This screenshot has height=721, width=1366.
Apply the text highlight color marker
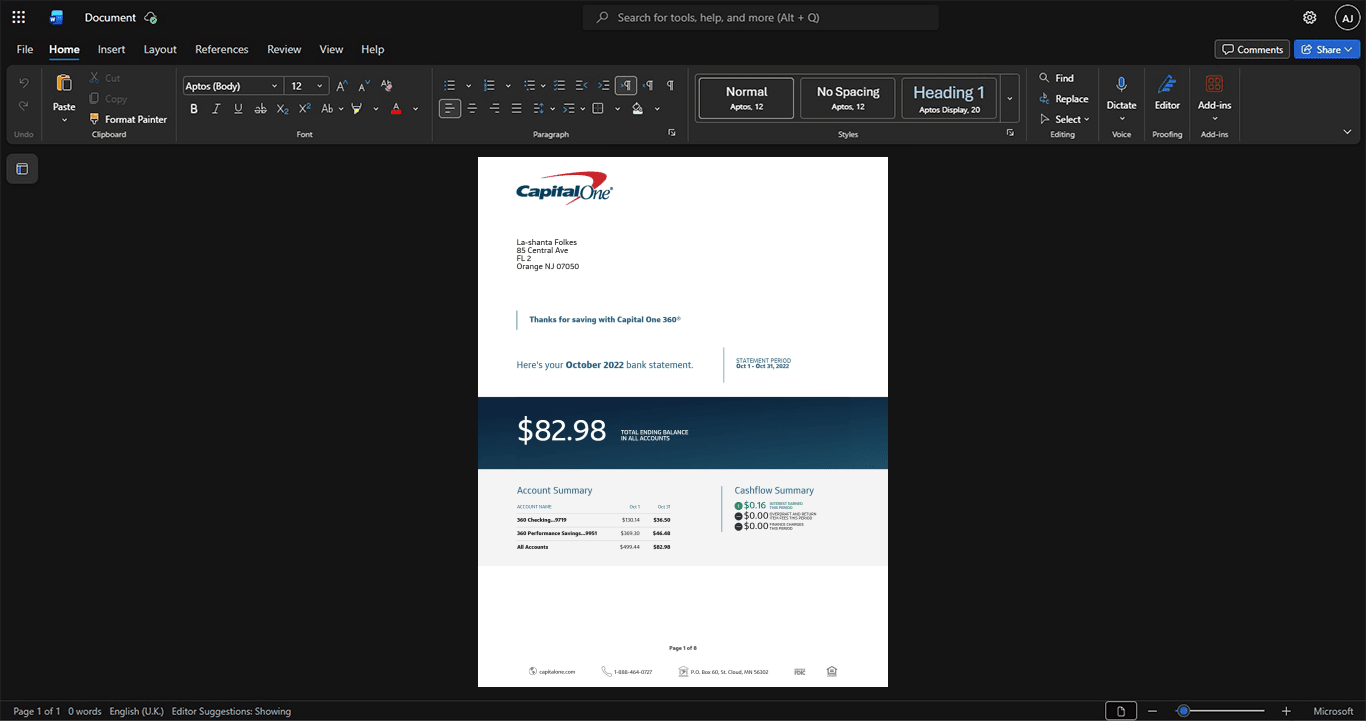(x=357, y=109)
